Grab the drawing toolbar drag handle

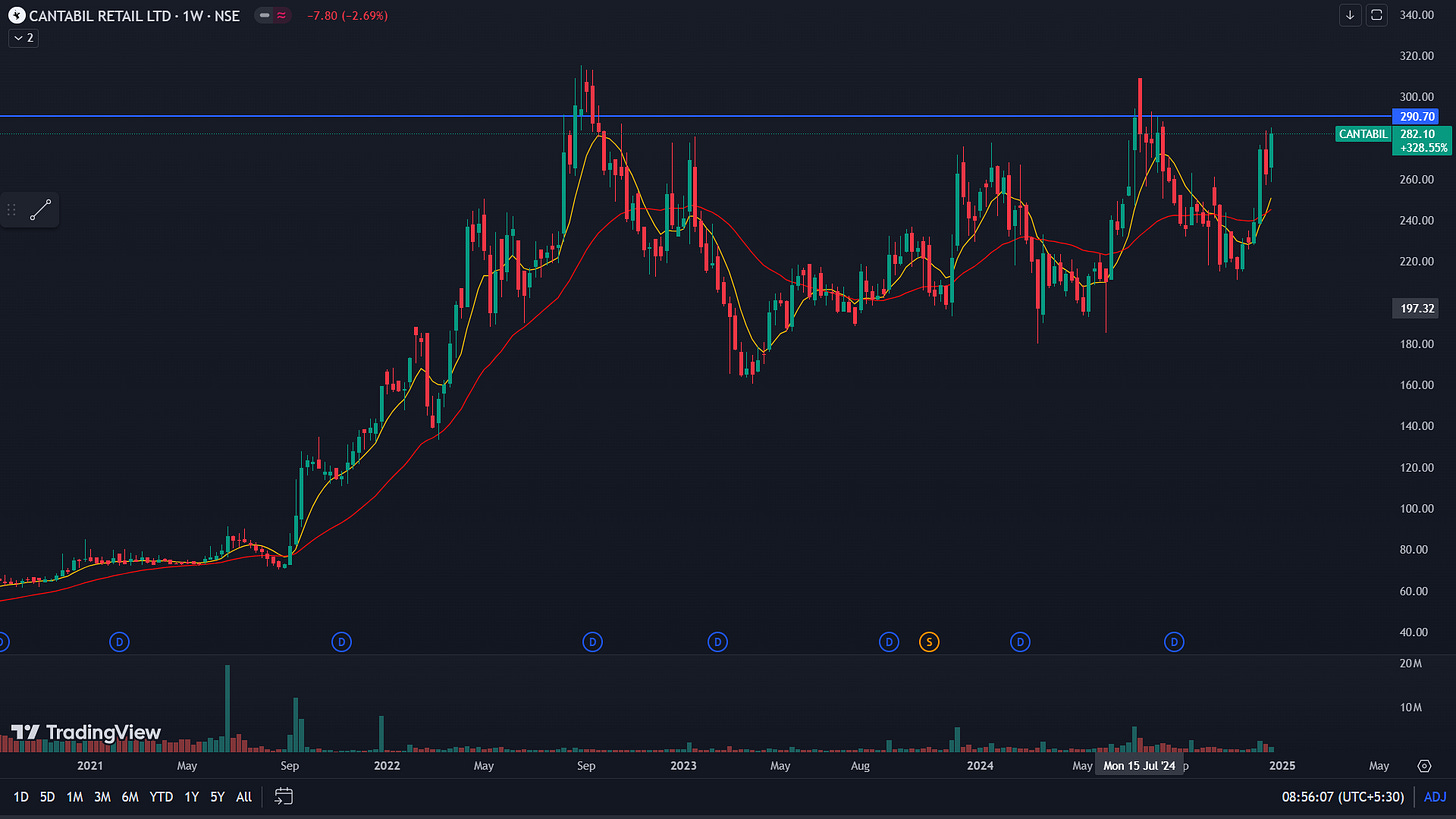(12, 210)
